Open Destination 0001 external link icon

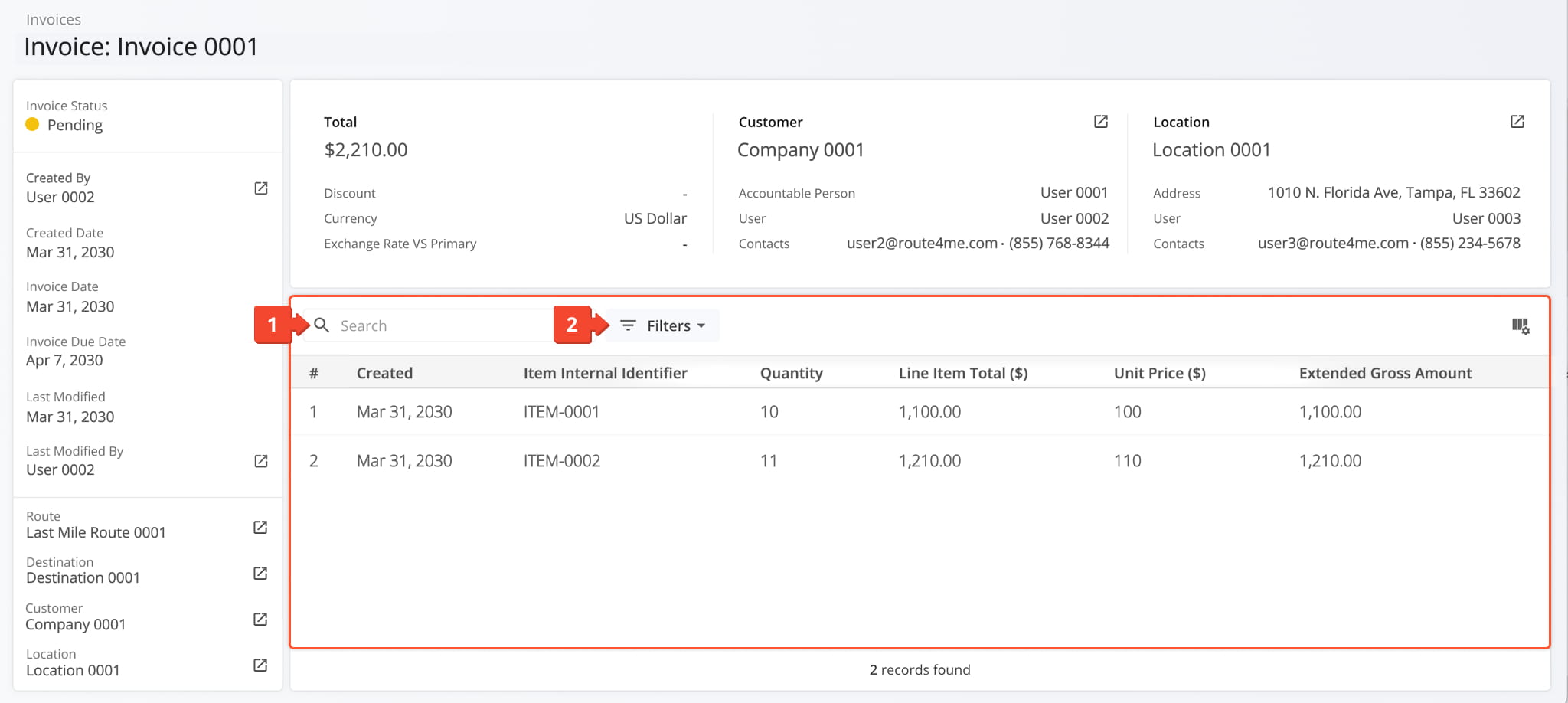260,573
